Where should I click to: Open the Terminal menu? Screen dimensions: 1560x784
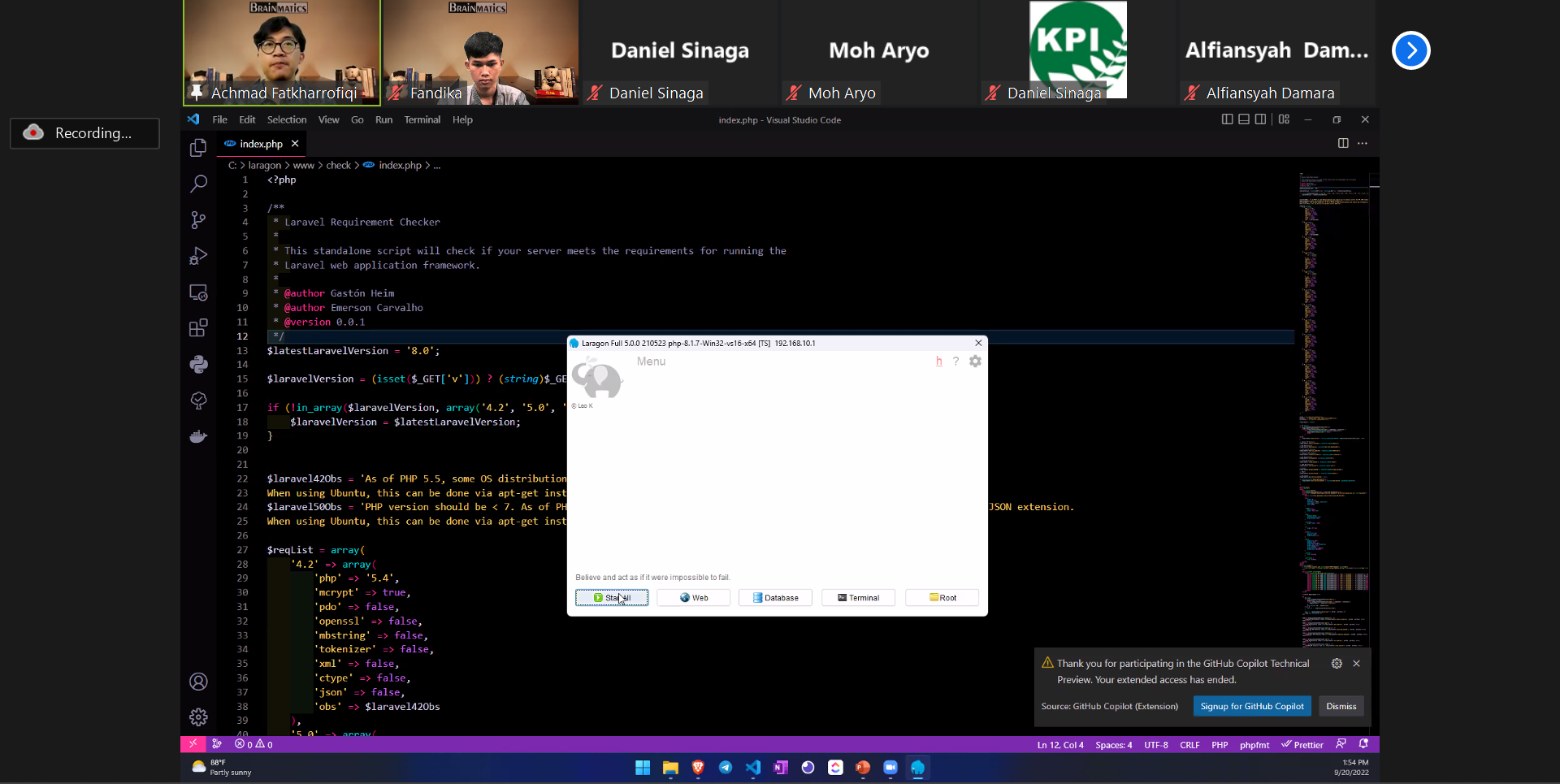422,119
